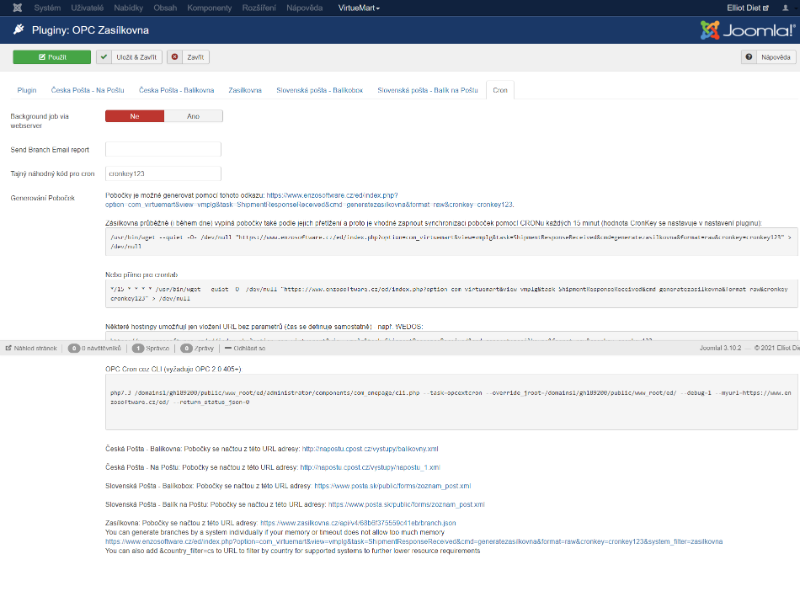The width and height of the screenshot is (800, 591).
Task: Open the enzosoftware generatezasilkovna link
Action: click(x=310, y=200)
